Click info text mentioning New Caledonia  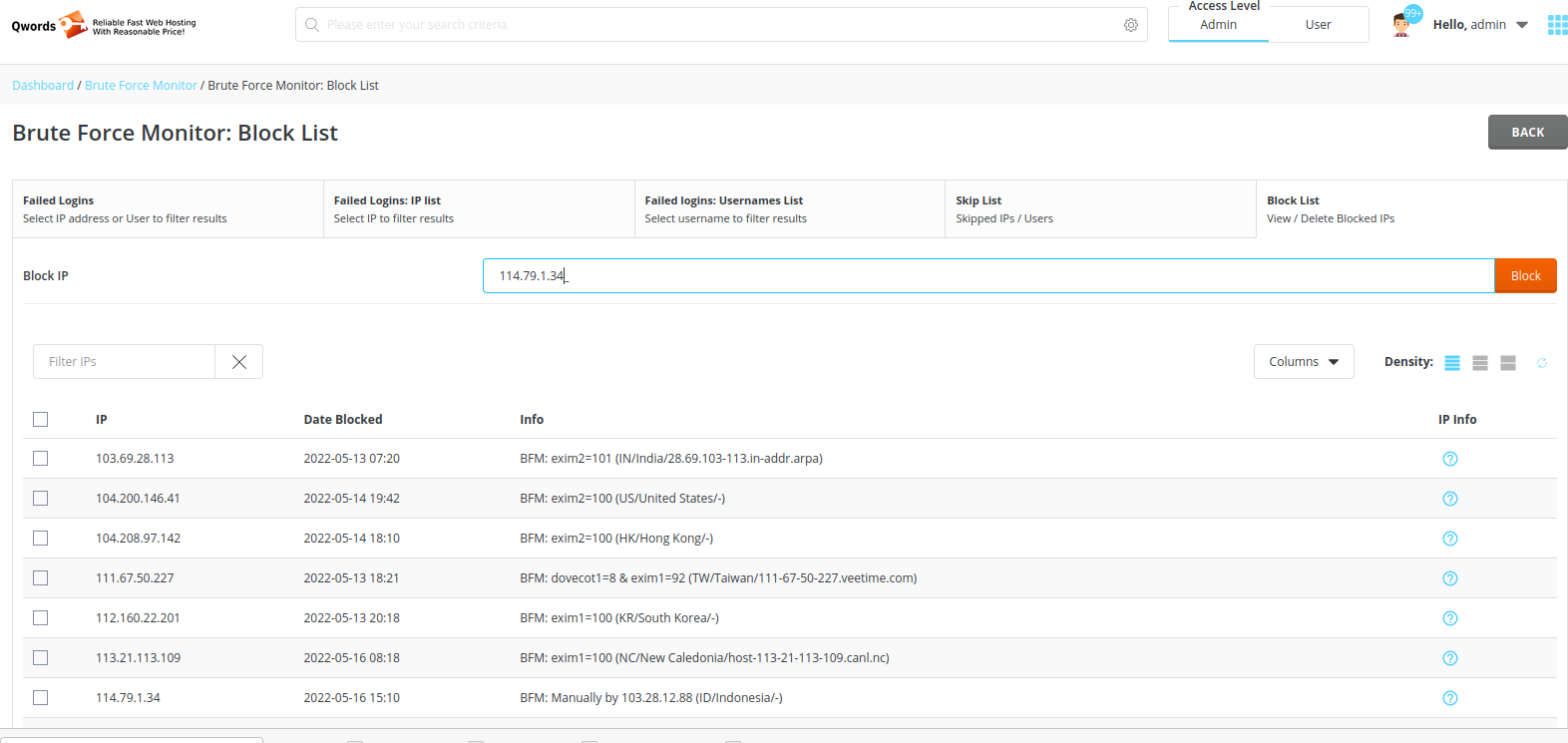click(704, 658)
